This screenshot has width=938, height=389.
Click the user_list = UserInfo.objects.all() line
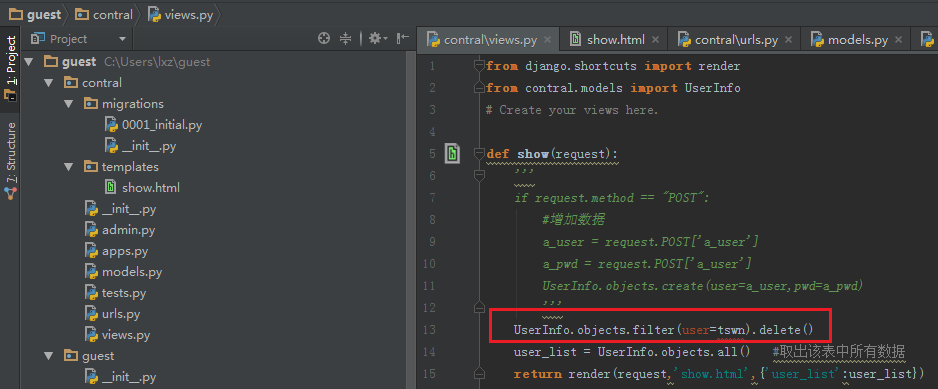click(632, 352)
